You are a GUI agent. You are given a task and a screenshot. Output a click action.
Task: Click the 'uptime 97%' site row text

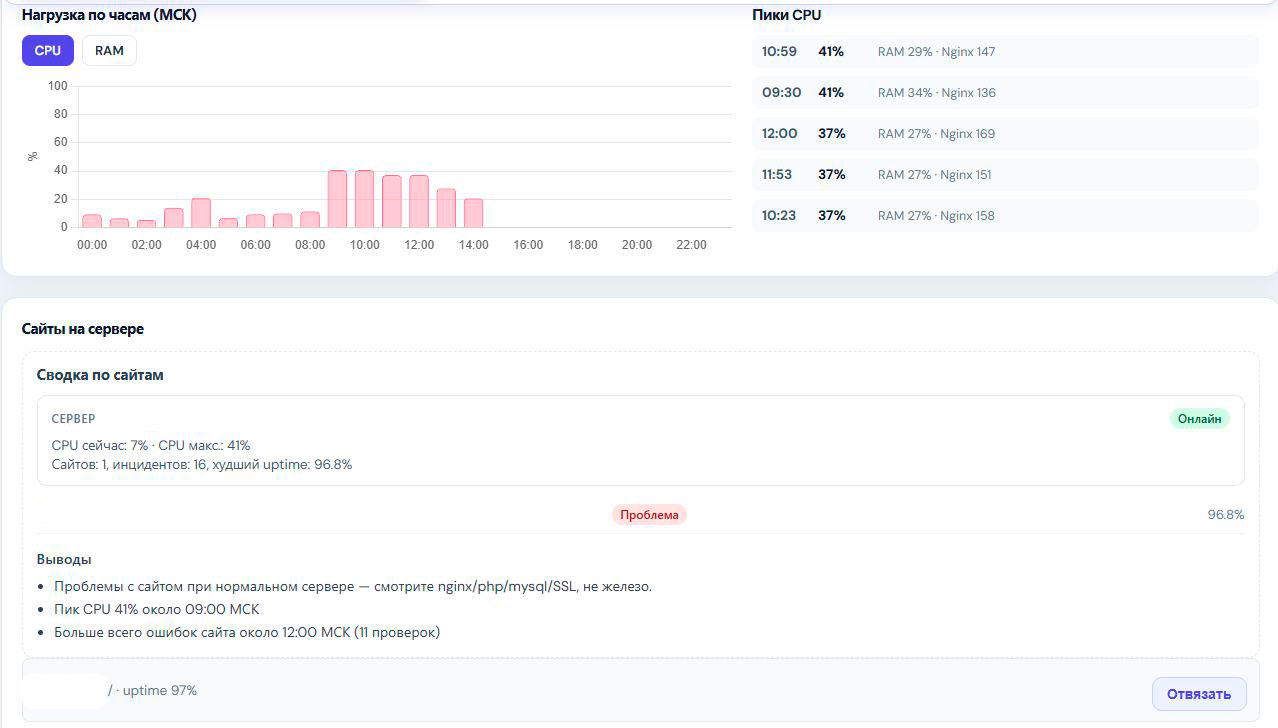(160, 691)
